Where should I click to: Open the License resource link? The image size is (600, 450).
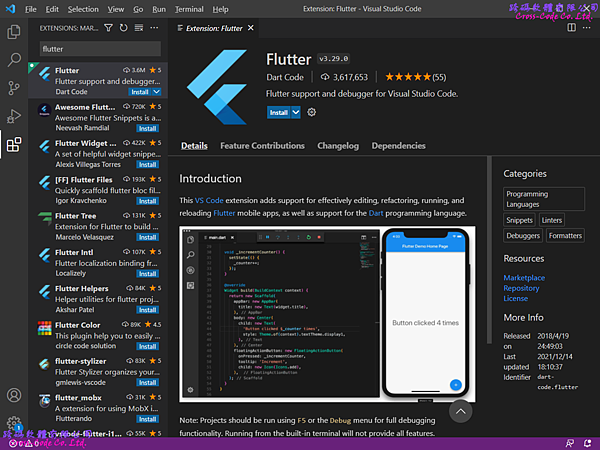click(515, 298)
